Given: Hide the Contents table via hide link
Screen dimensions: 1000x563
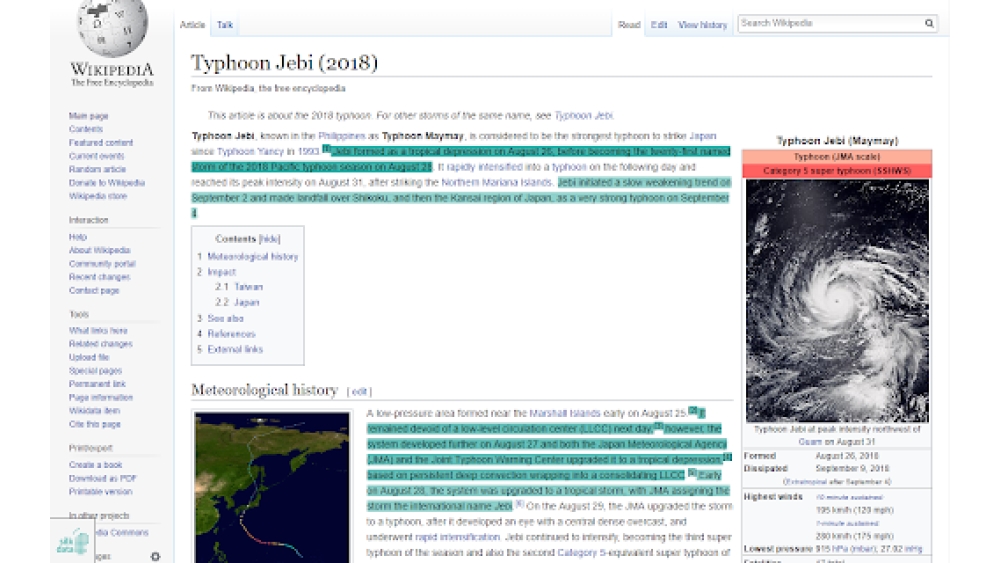Looking at the screenshot, I should point(270,239).
